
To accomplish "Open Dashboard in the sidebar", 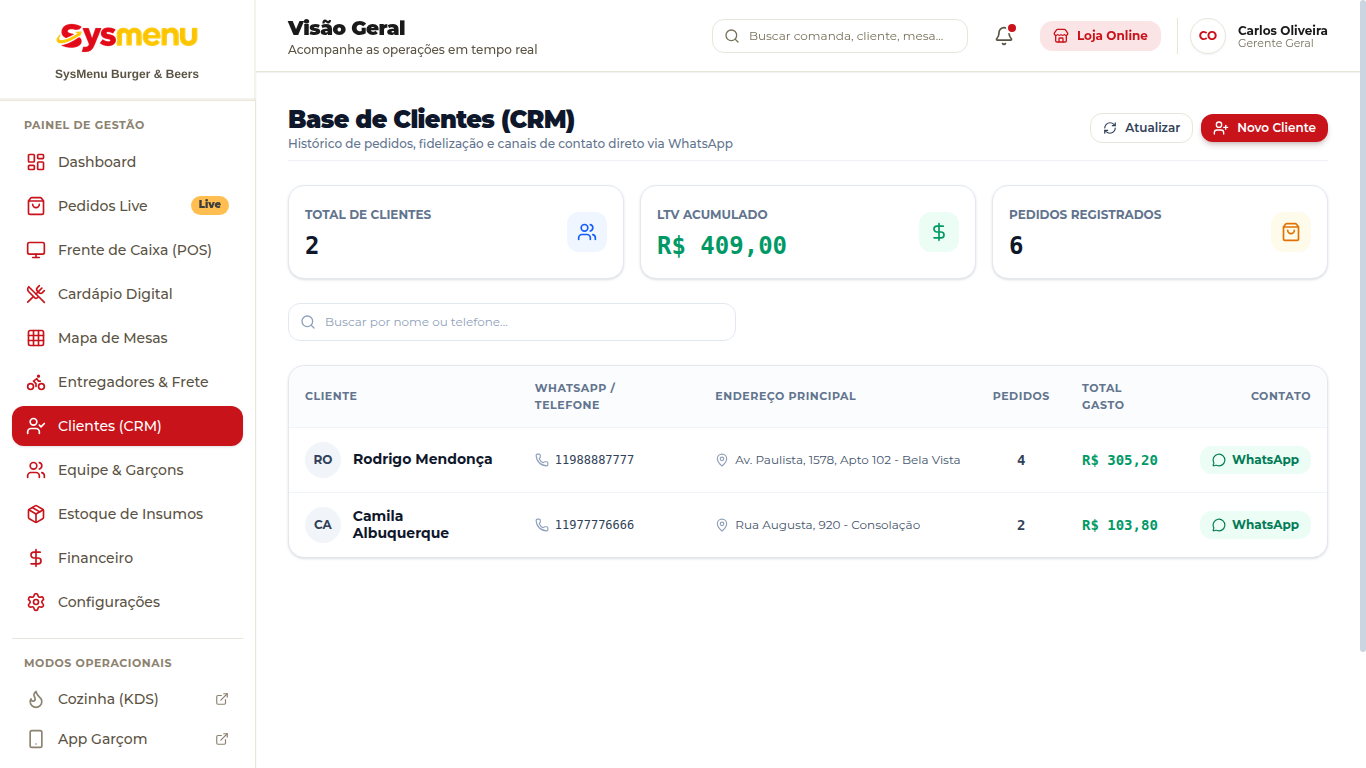I will pos(127,162).
